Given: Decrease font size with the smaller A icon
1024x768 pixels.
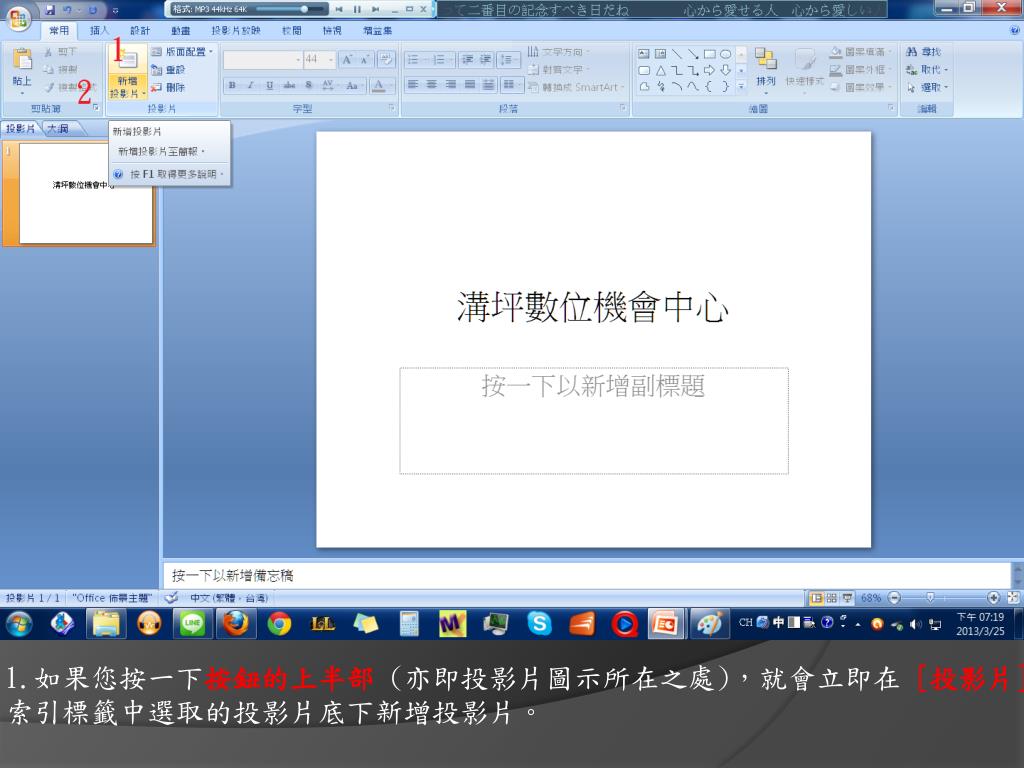Looking at the screenshot, I should [x=364, y=59].
